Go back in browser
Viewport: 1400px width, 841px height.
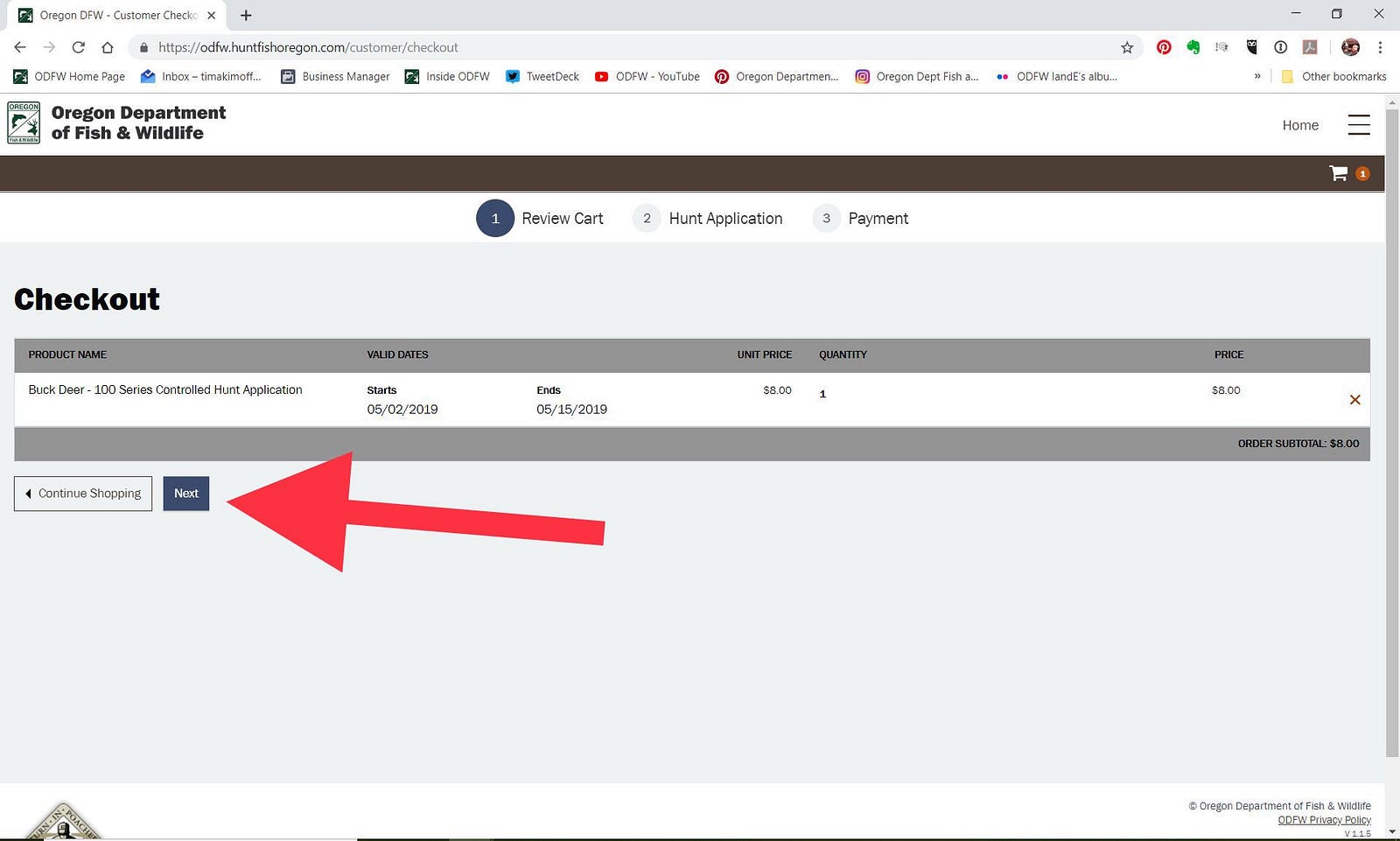point(20,47)
